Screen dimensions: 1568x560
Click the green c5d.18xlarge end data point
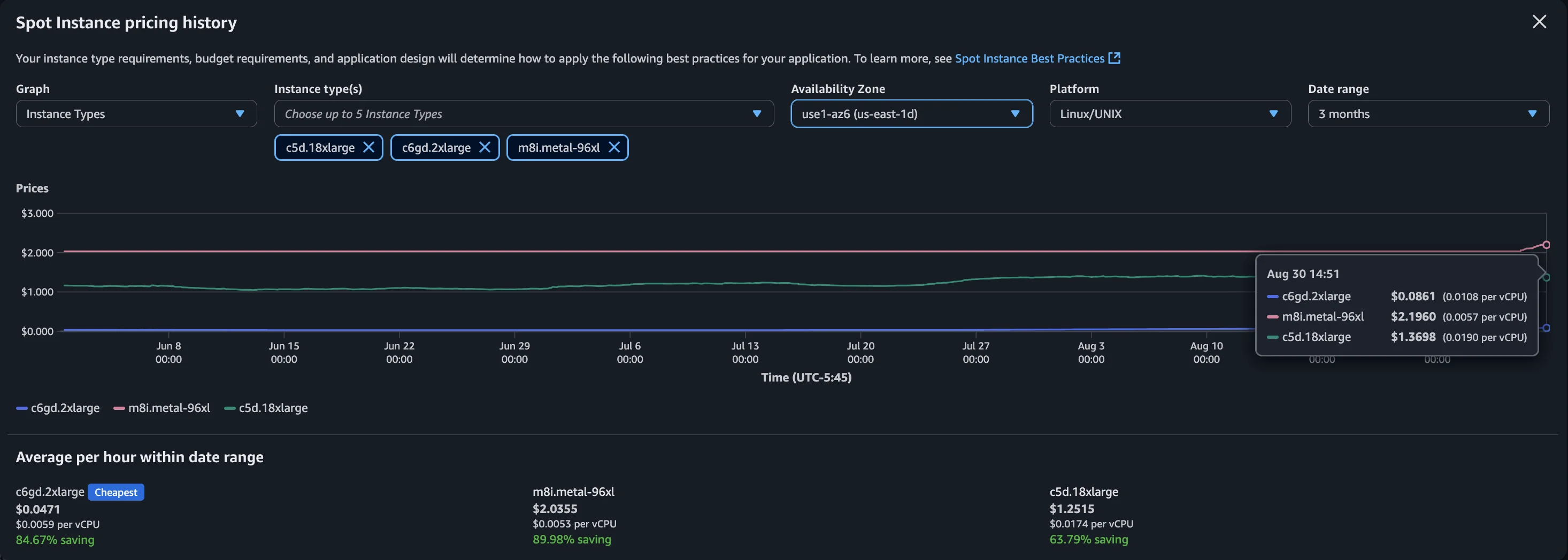pos(1546,277)
